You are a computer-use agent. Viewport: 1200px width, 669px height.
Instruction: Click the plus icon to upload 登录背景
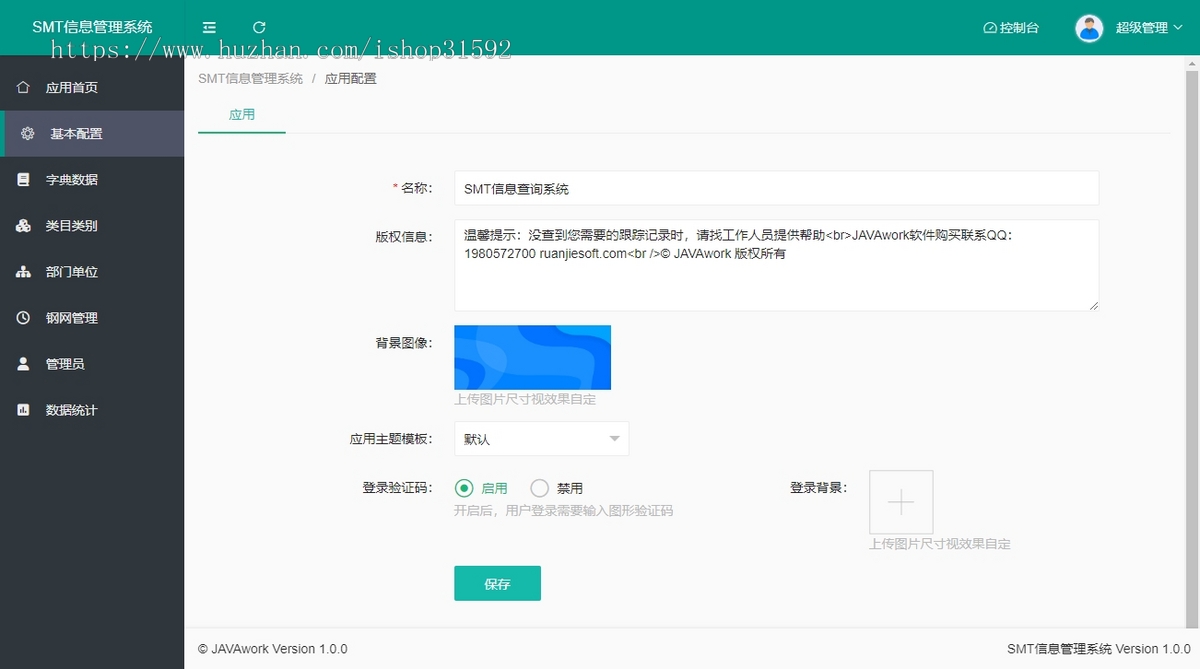(901, 502)
